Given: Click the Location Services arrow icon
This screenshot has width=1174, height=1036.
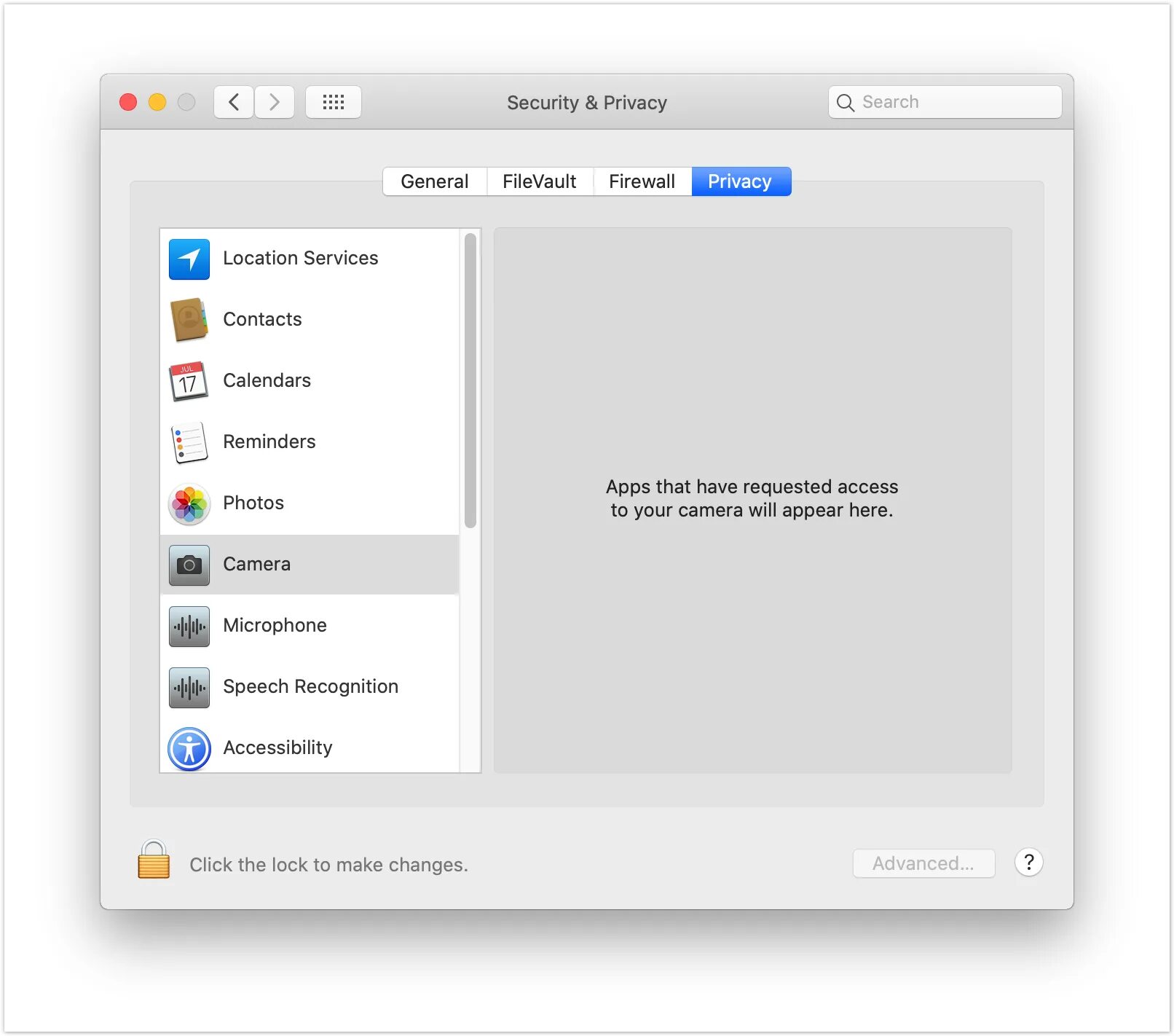Looking at the screenshot, I should tap(189, 259).
